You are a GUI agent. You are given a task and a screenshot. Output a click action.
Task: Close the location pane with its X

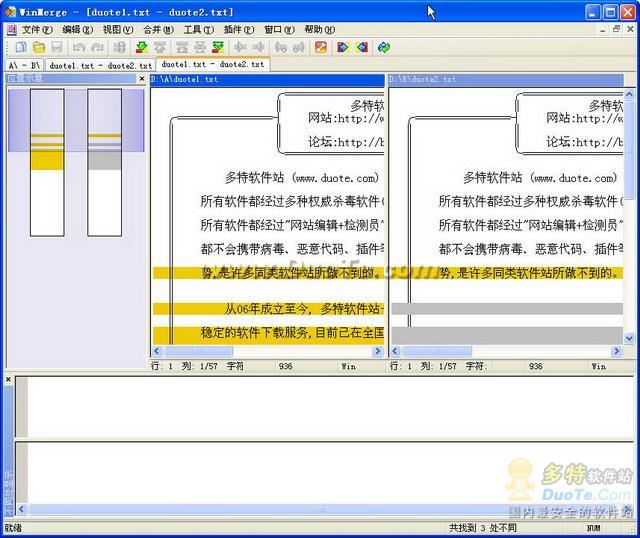[142, 78]
